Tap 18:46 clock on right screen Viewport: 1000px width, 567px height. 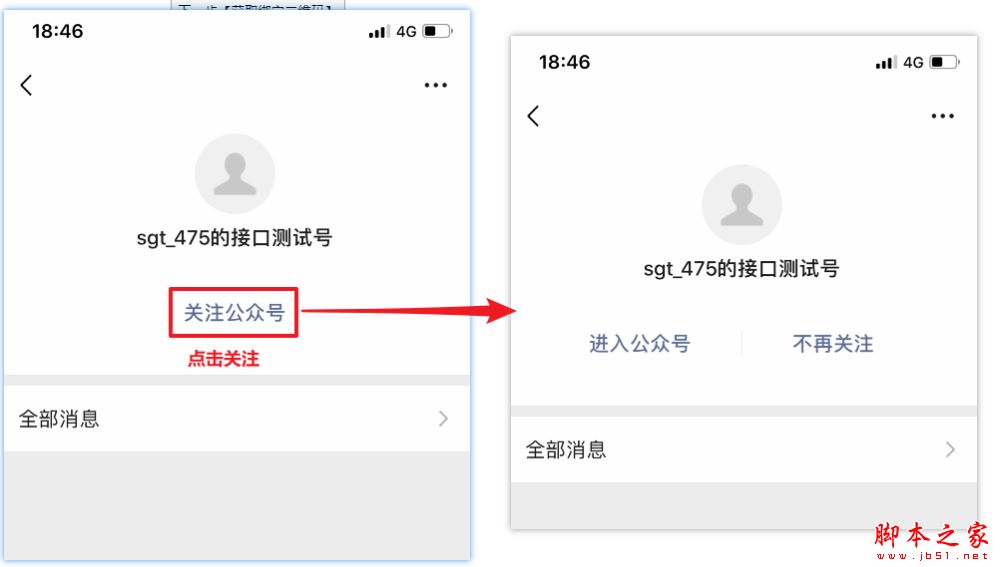[564, 62]
